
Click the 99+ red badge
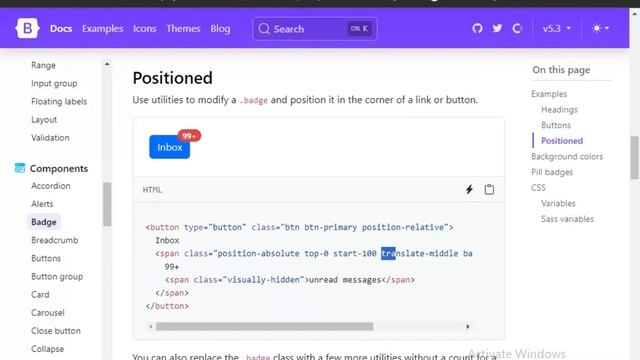pos(189,136)
